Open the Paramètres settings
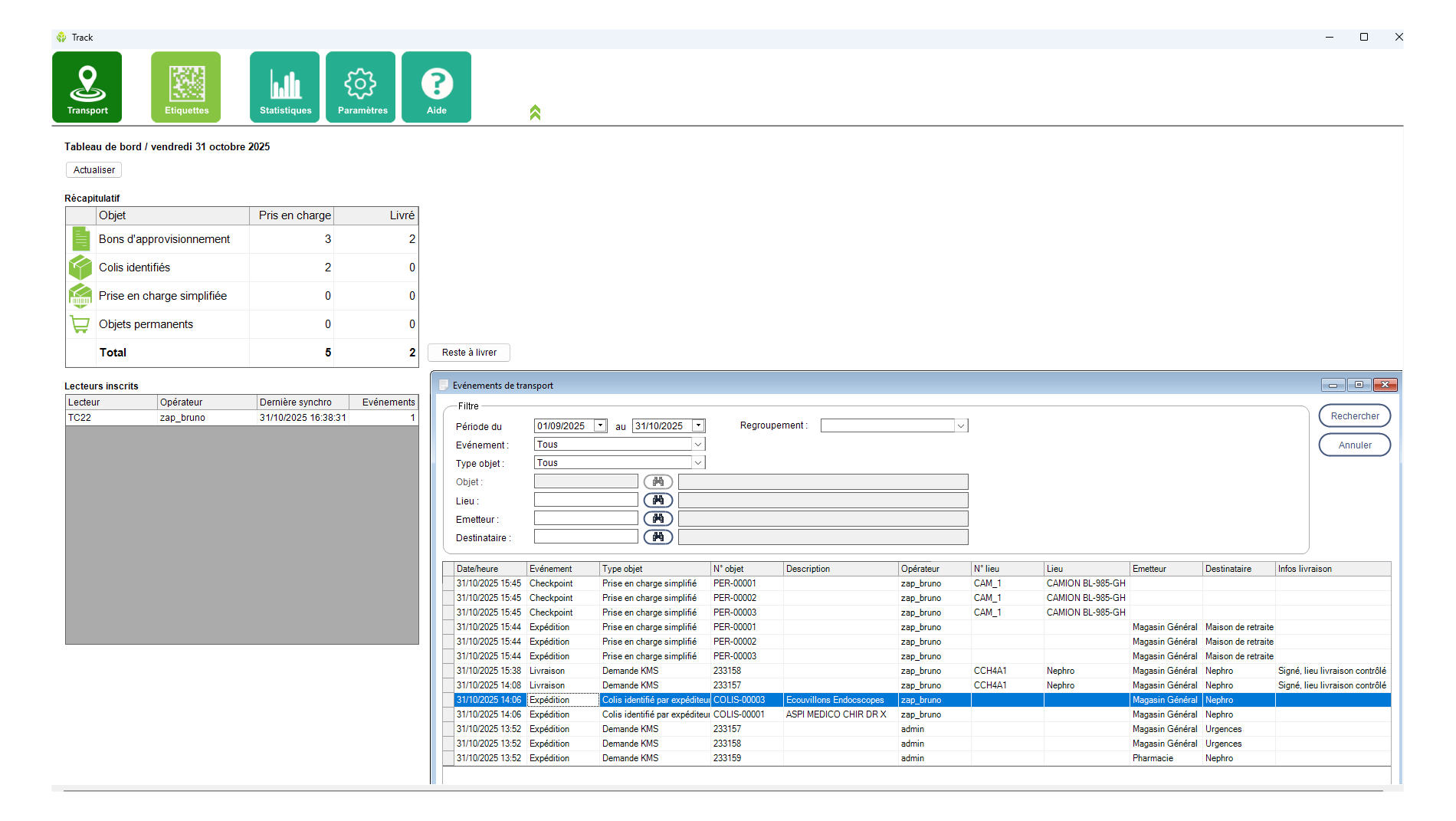The width and height of the screenshot is (1456, 821). (361, 87)
